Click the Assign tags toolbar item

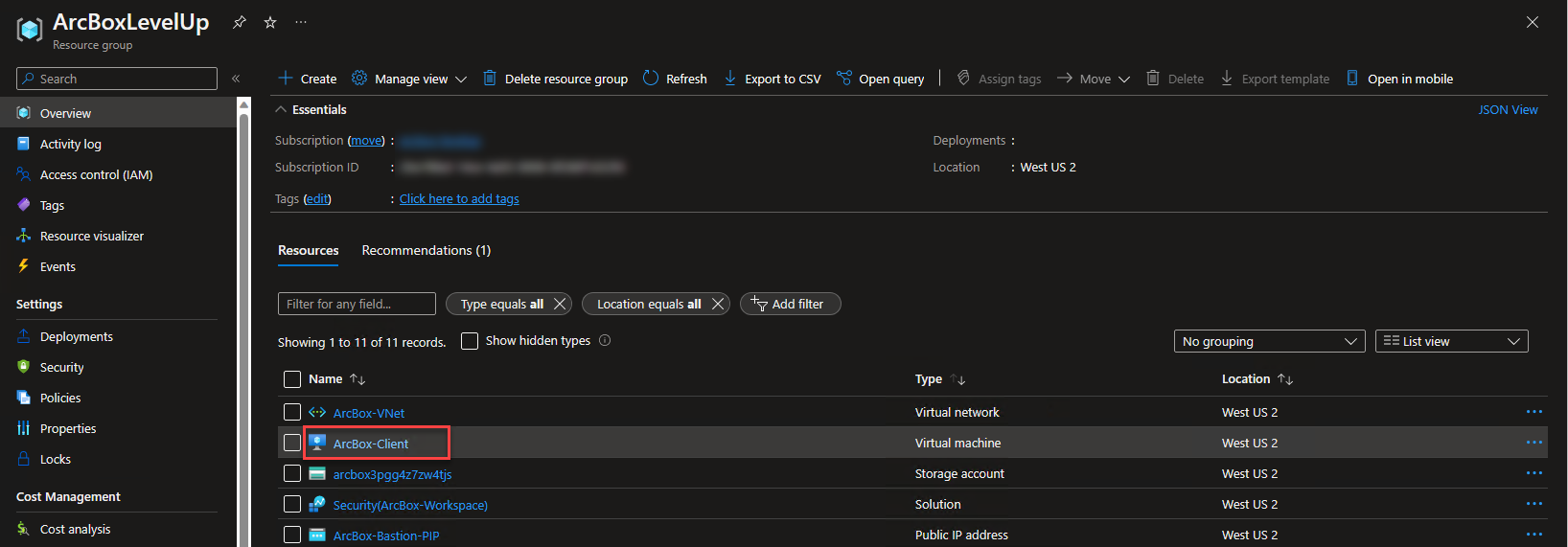(999, 79)
